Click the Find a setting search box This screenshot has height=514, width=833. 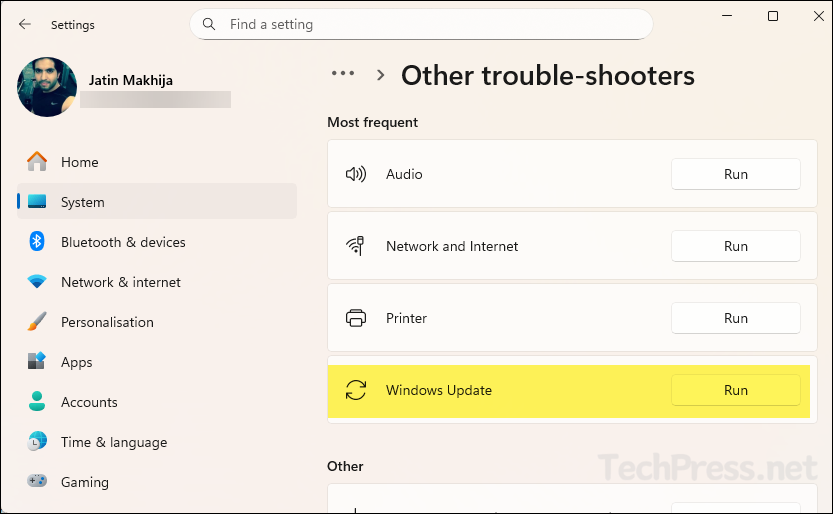click(x=430, y=24)
